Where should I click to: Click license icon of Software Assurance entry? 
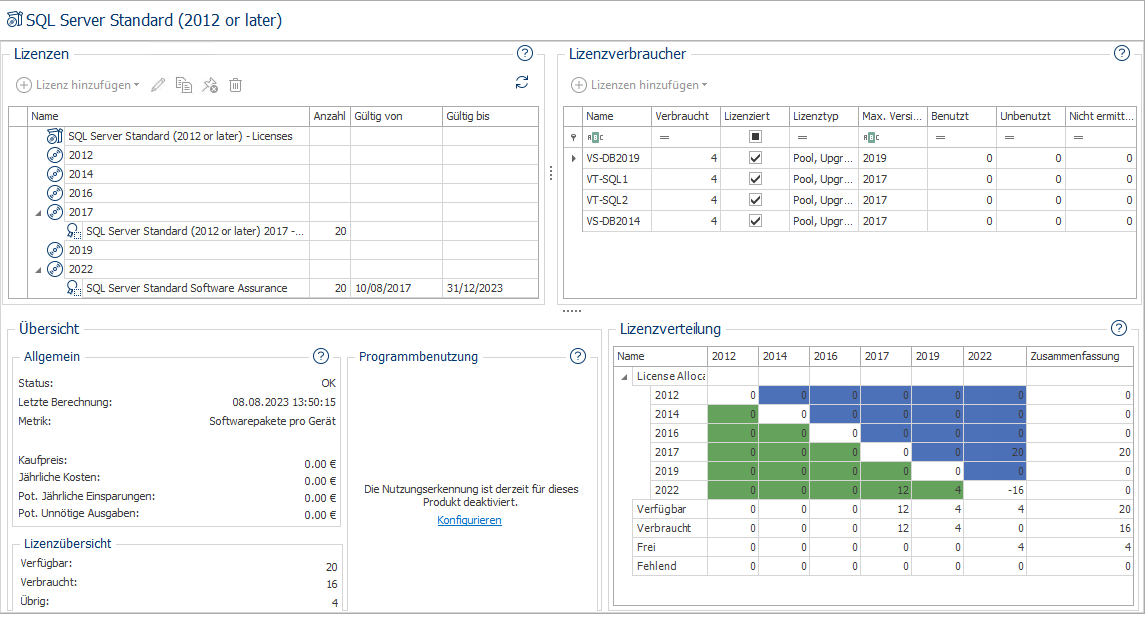(x=73, y=289)
